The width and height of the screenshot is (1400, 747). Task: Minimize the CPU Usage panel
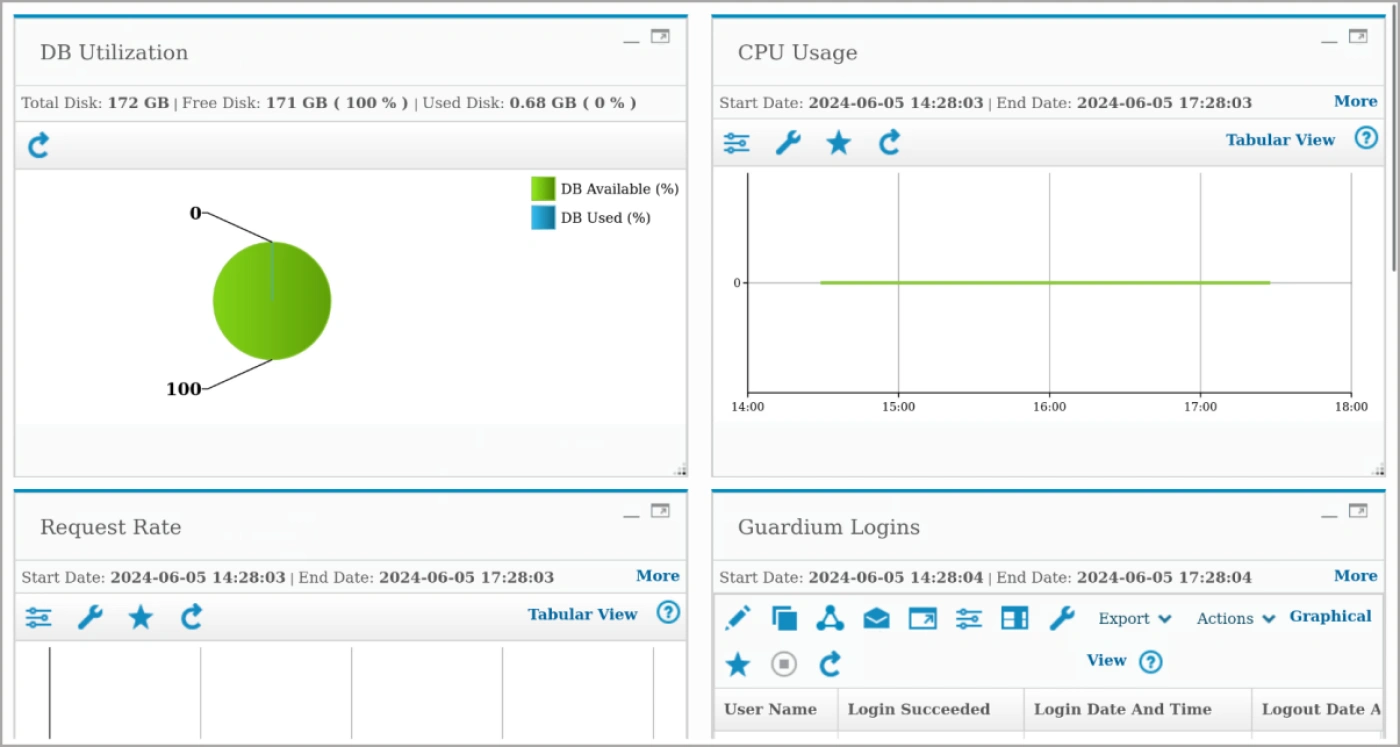click(1329, 40)
